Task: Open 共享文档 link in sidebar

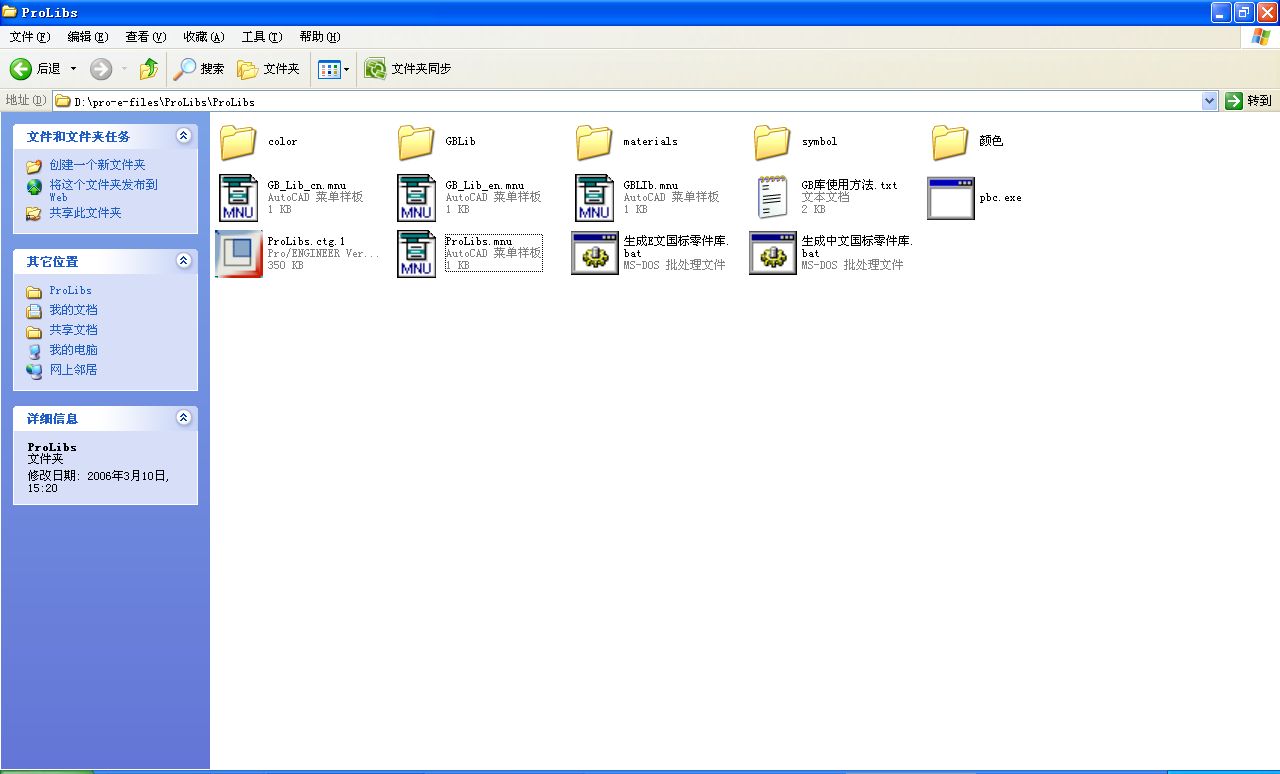Action: (73, 330)
